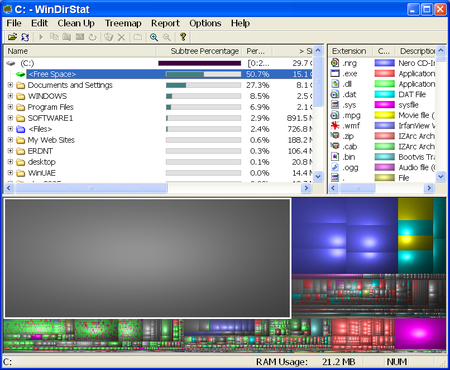The height and width of the screenshot is (370, 450).
Task: Sort by the Name column header
Action: 80,51
